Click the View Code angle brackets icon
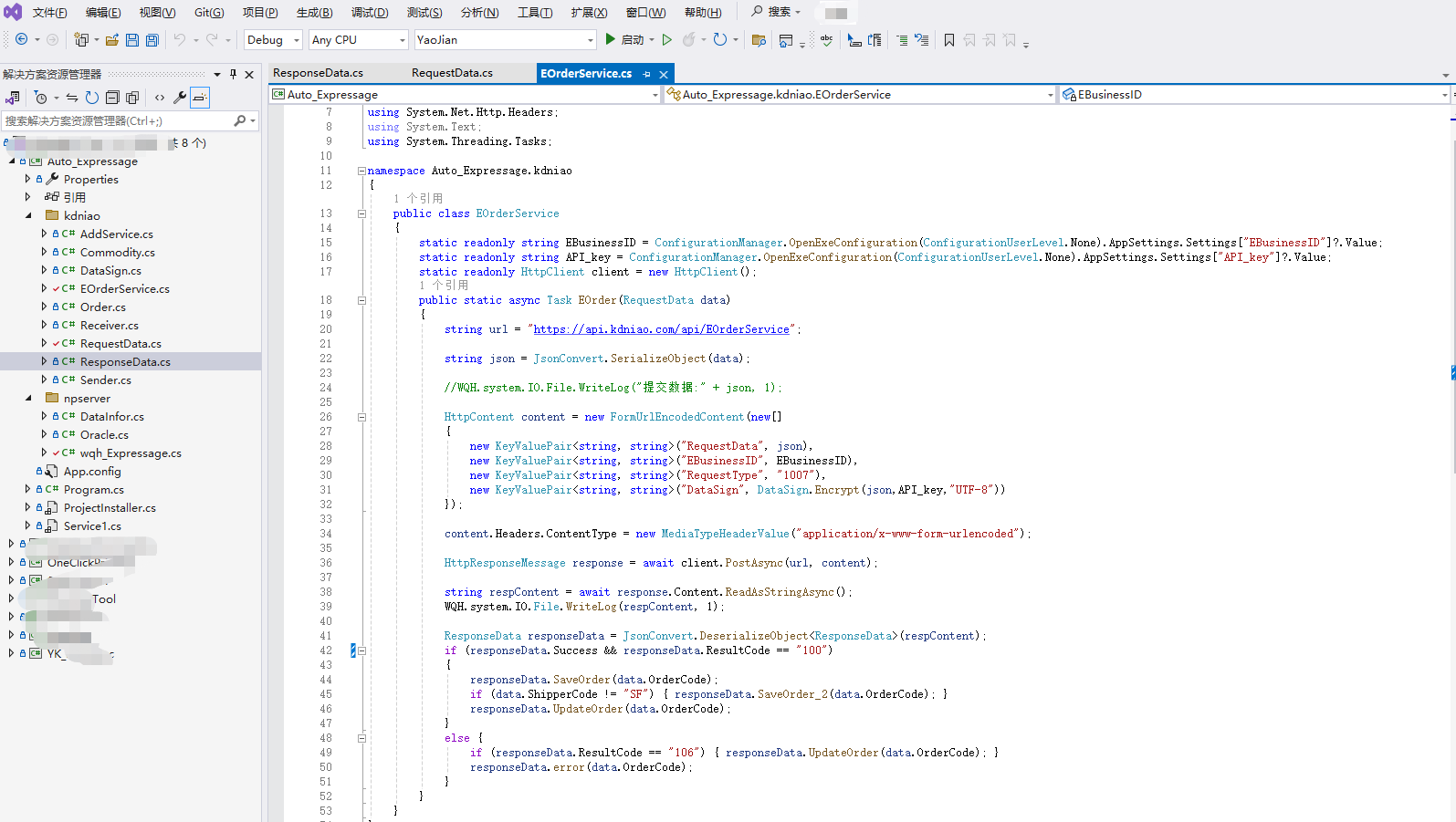Screen dimensions: 1456x822 160,98
